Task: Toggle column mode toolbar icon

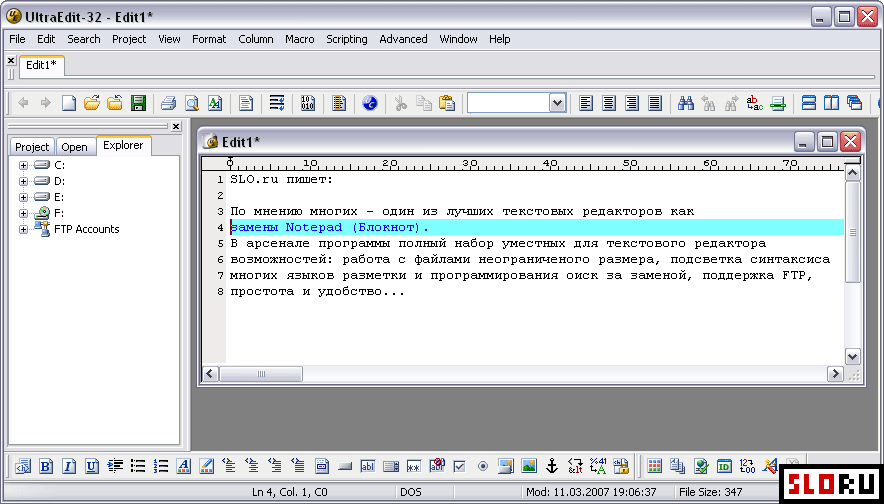Action: pyautogui.click(x=339, y=103)
